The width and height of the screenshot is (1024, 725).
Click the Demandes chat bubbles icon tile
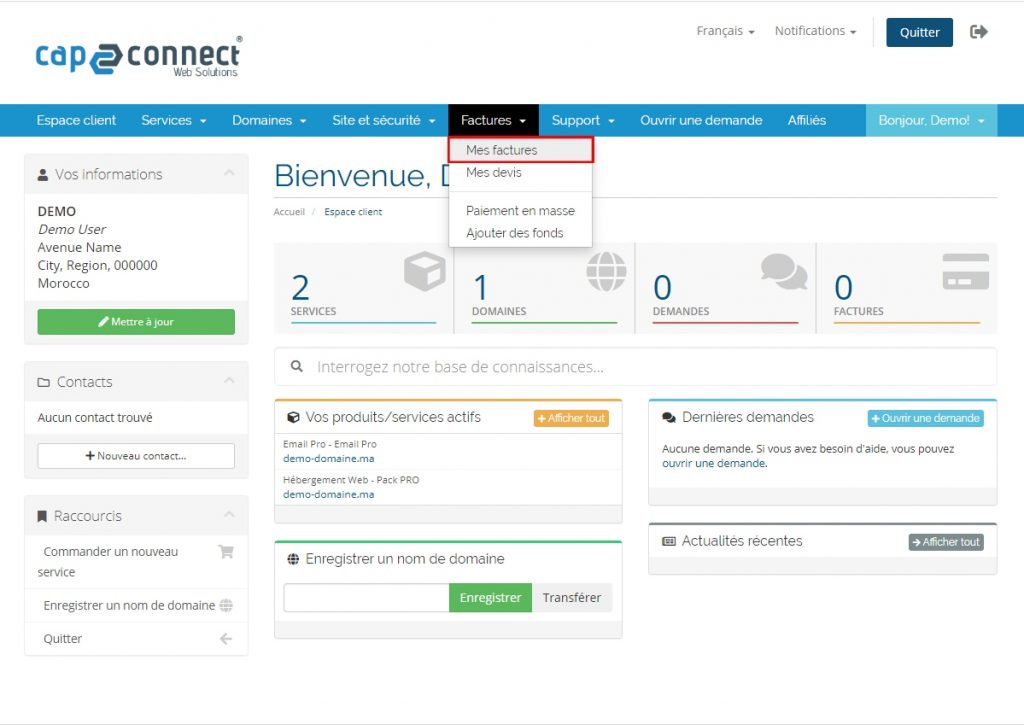[x=783, y=271]
